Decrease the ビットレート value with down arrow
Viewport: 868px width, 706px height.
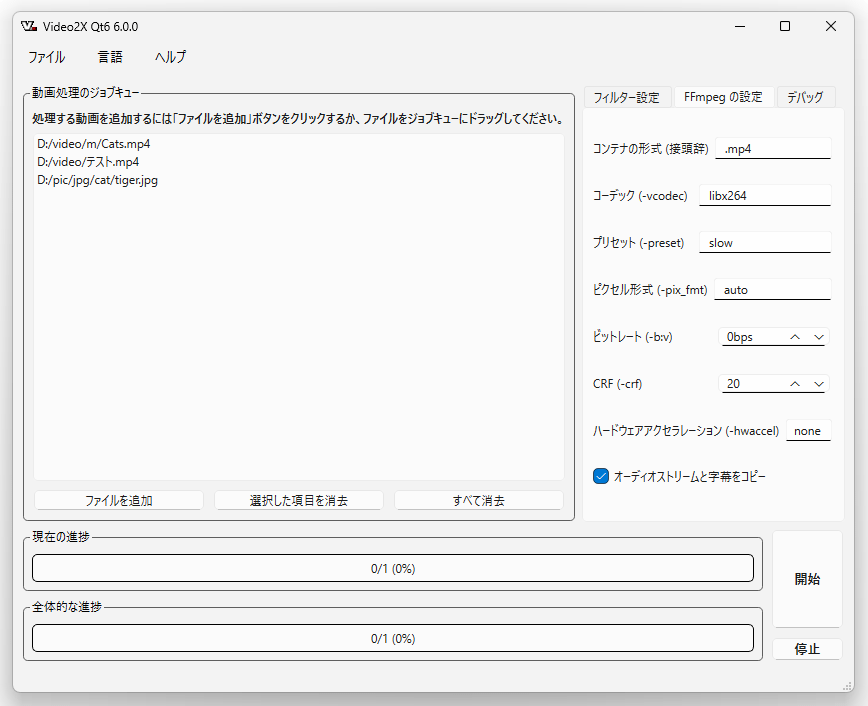pyautogui.click(x=819, y=337)
